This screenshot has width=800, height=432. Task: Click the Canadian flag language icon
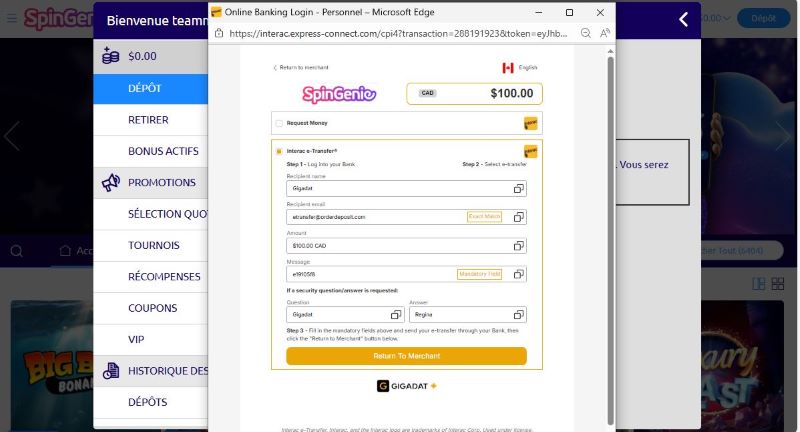[508, 68]
